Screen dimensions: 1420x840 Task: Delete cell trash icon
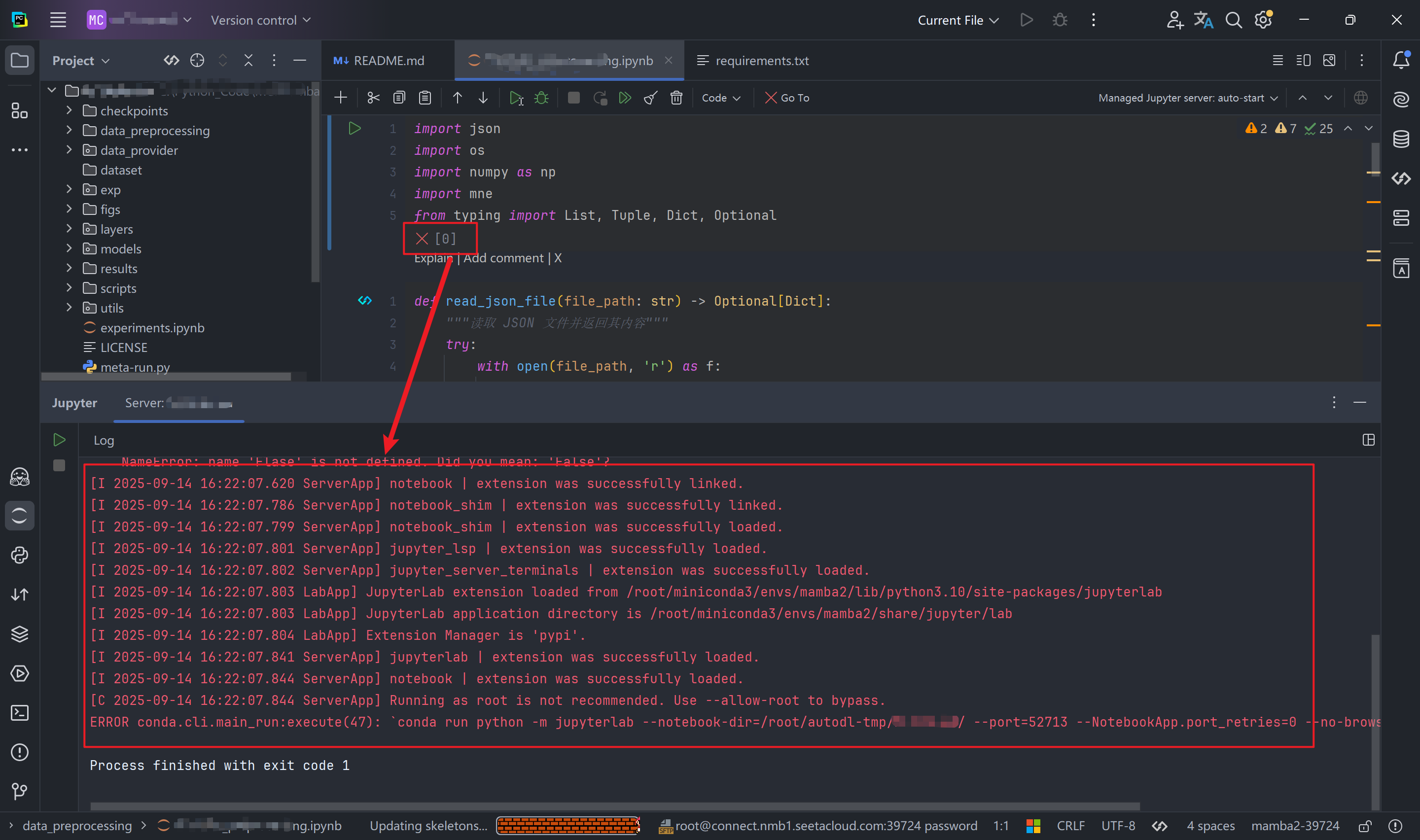(x=676, y=98)
